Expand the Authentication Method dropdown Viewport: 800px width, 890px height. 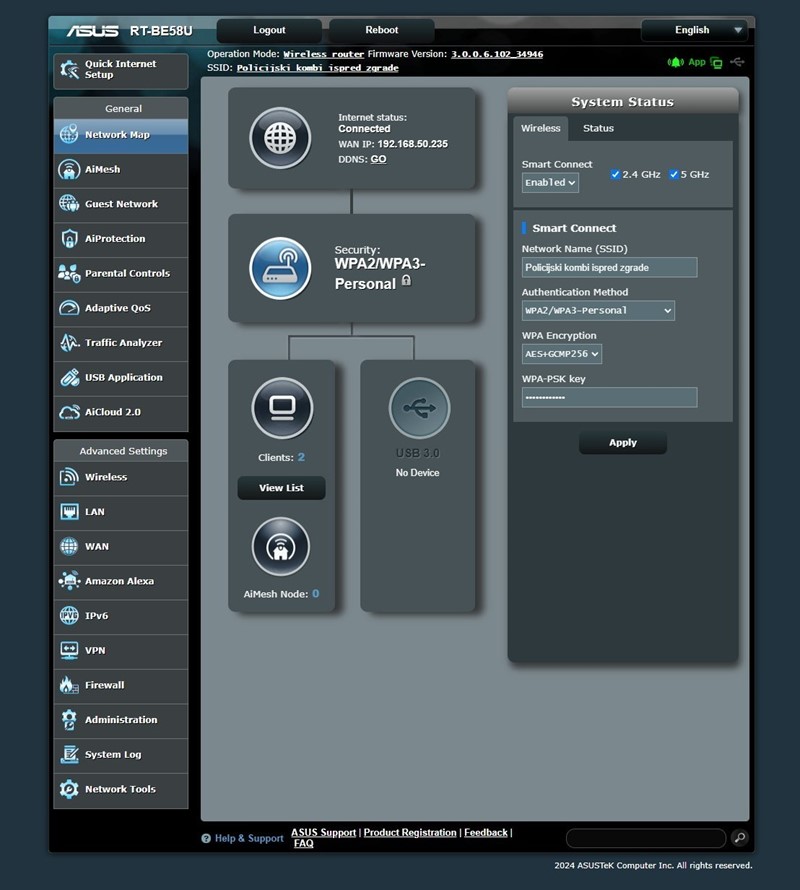tap(598, 311)
